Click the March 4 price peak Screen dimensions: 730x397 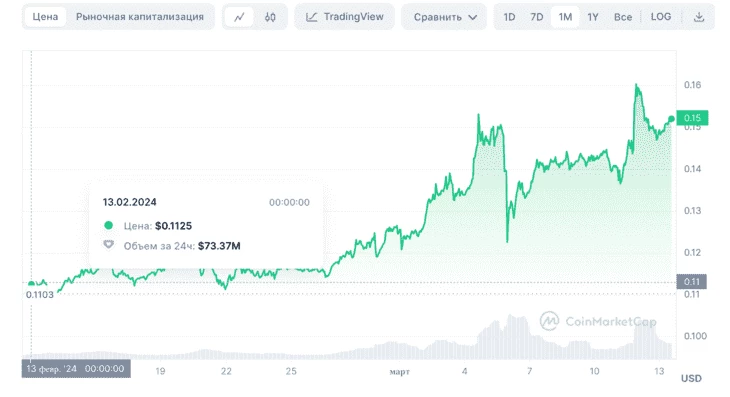(x=478, y=114)
